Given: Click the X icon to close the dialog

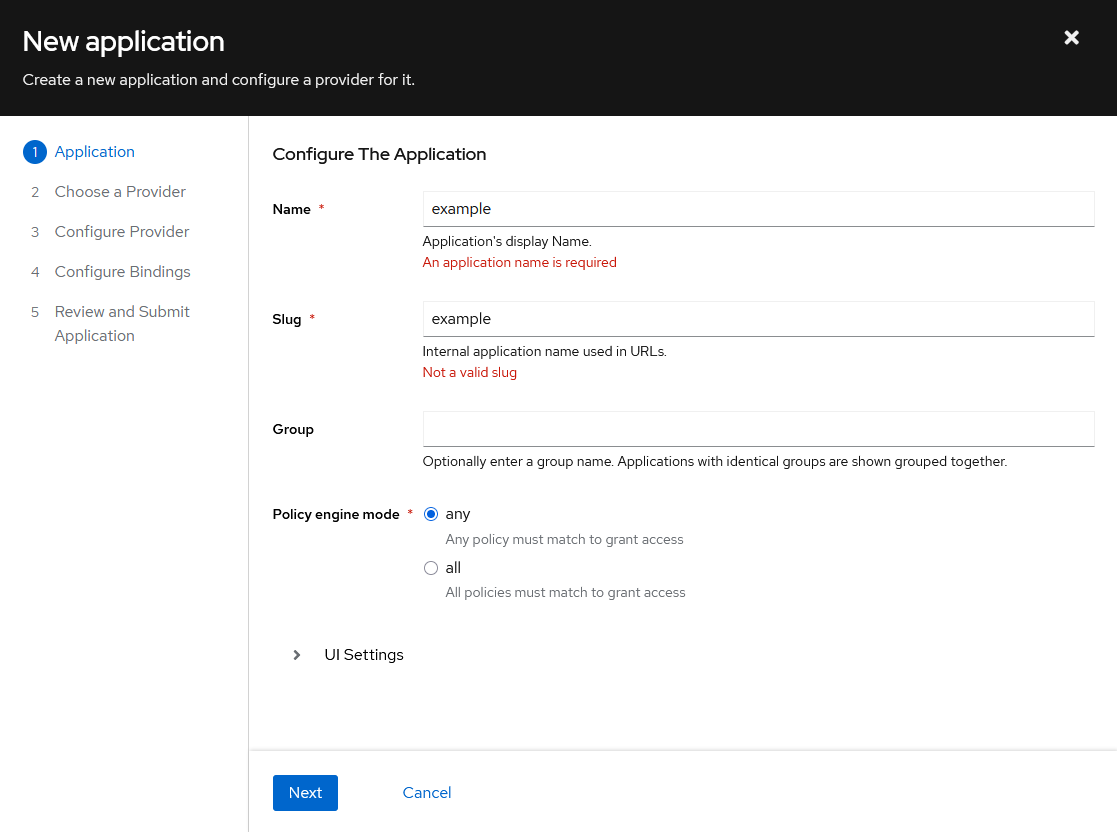Looking at the screenshot, I should (1071, 37).
